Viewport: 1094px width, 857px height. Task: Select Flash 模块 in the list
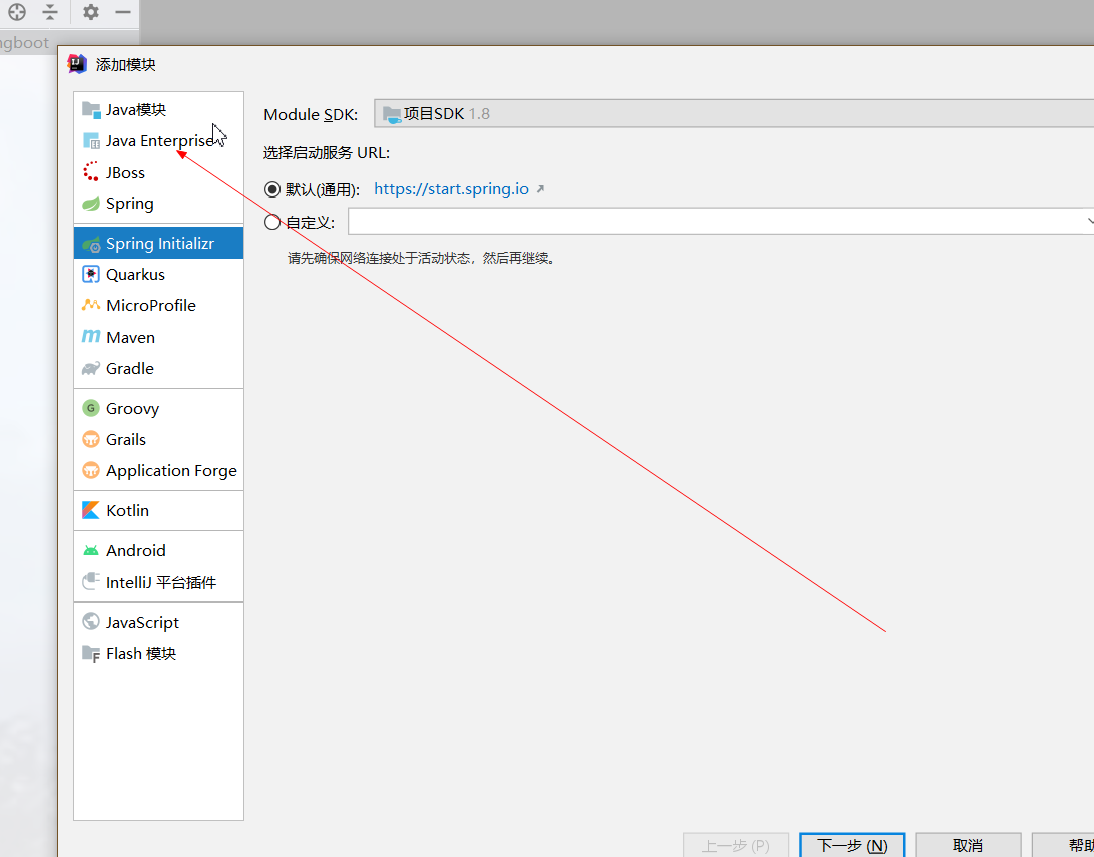[x=158, y=653]
